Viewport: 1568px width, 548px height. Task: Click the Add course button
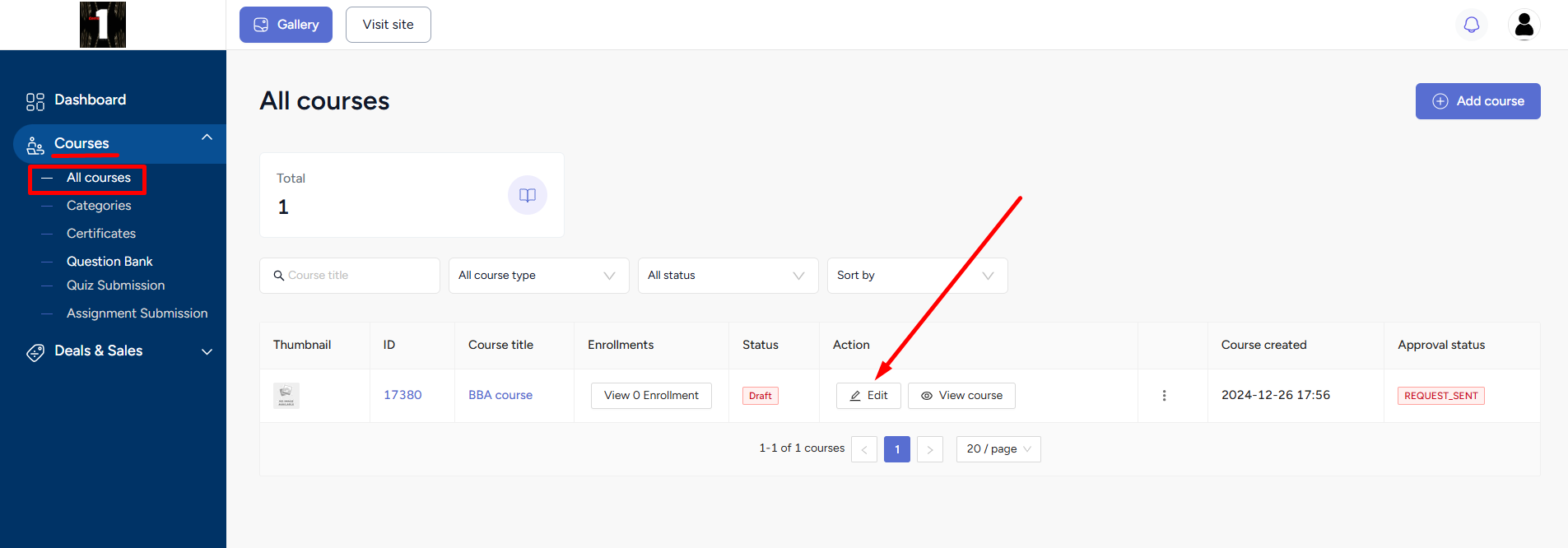[1478, 101]
